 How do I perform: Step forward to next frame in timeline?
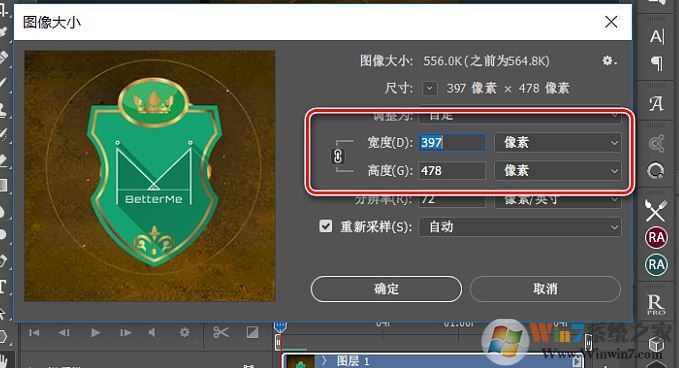click(x=126, y=332)
